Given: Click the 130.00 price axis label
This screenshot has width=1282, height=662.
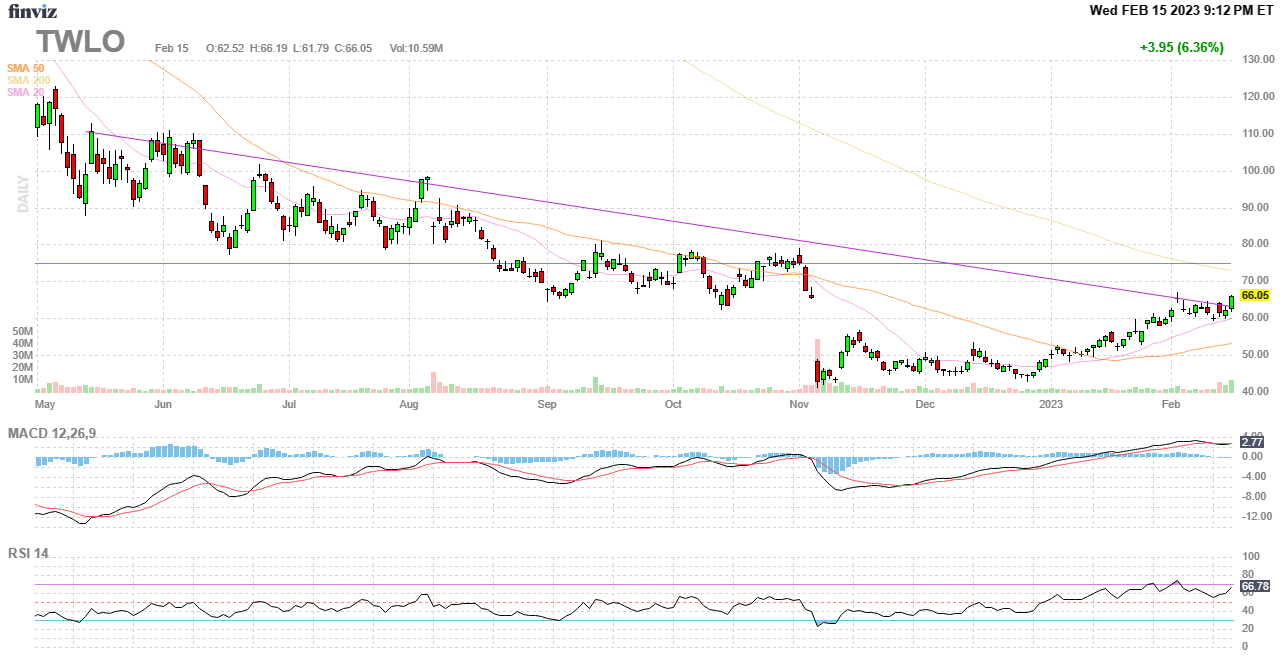Looking at the screenshot, I should [x=1257, y=60].
